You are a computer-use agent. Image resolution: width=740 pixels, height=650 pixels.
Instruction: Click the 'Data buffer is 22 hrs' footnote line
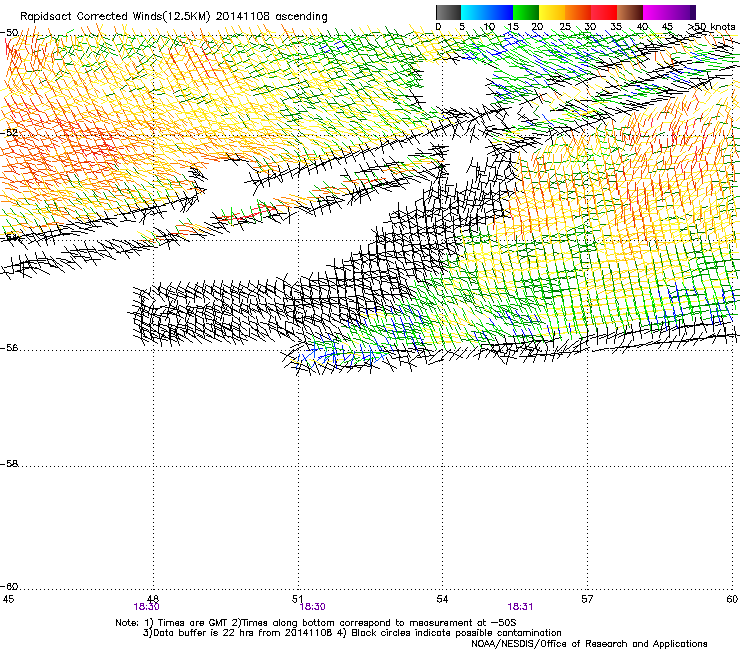coord(352,633)
